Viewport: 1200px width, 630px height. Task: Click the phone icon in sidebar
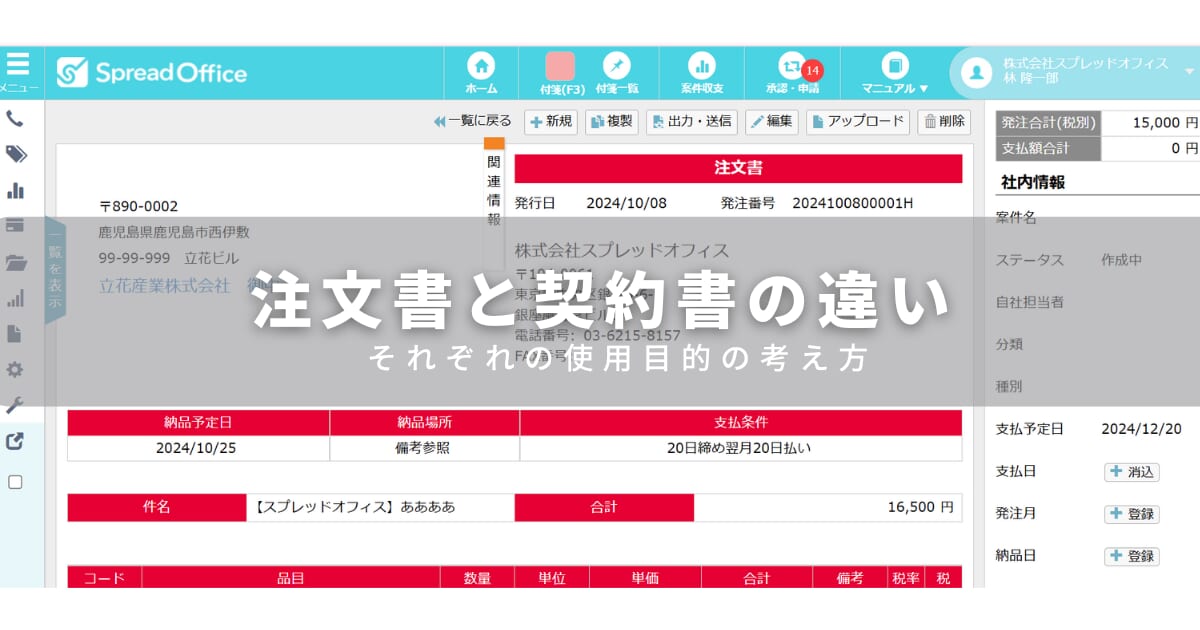click(15, 118)
